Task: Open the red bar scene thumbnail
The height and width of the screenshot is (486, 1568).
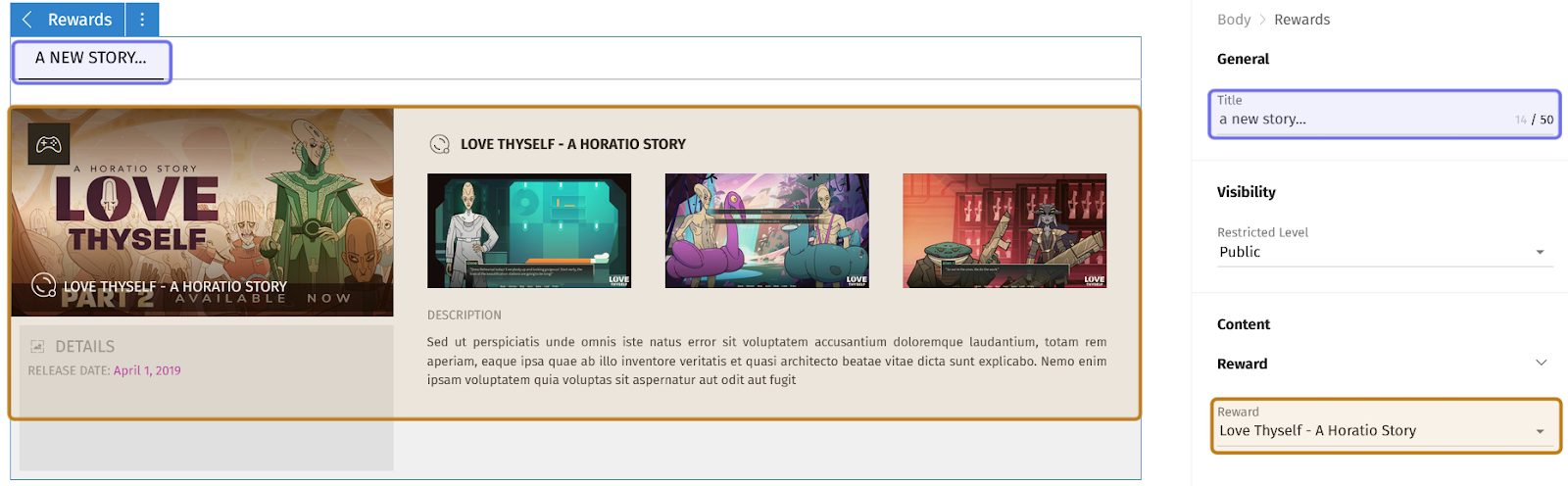Action: coord(1004,231)
